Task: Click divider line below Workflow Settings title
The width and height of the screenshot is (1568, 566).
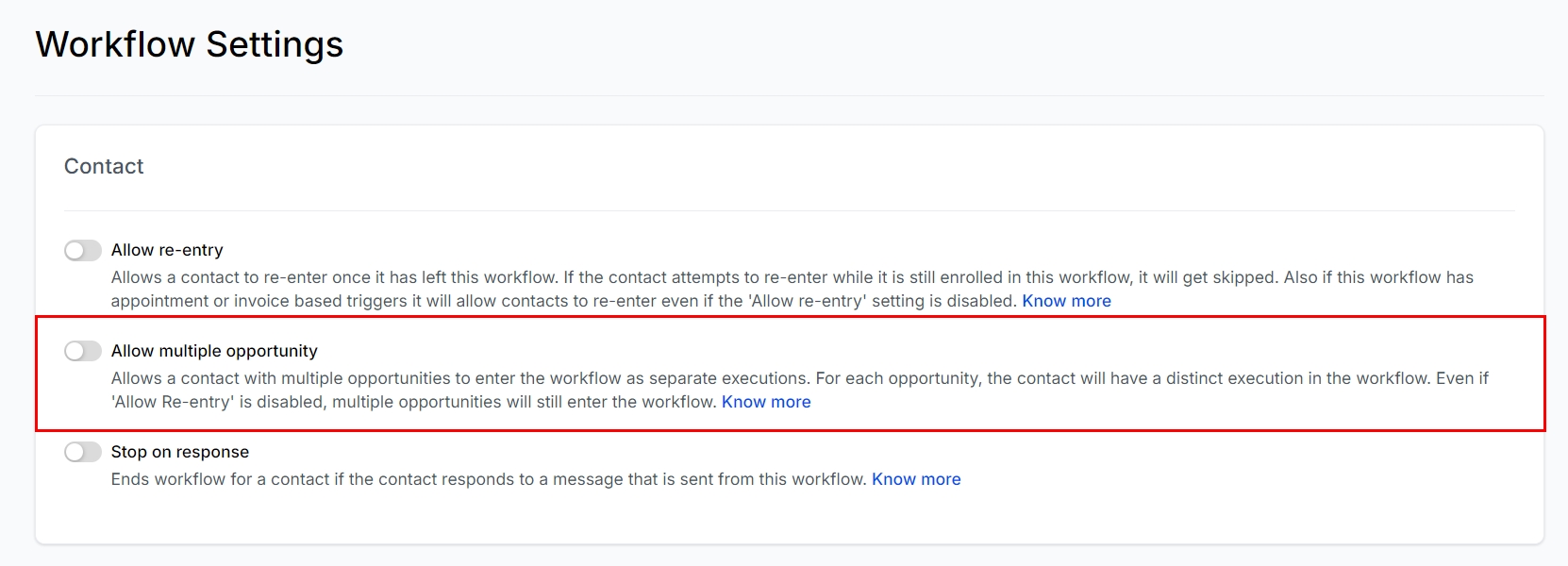Action: 789,95
